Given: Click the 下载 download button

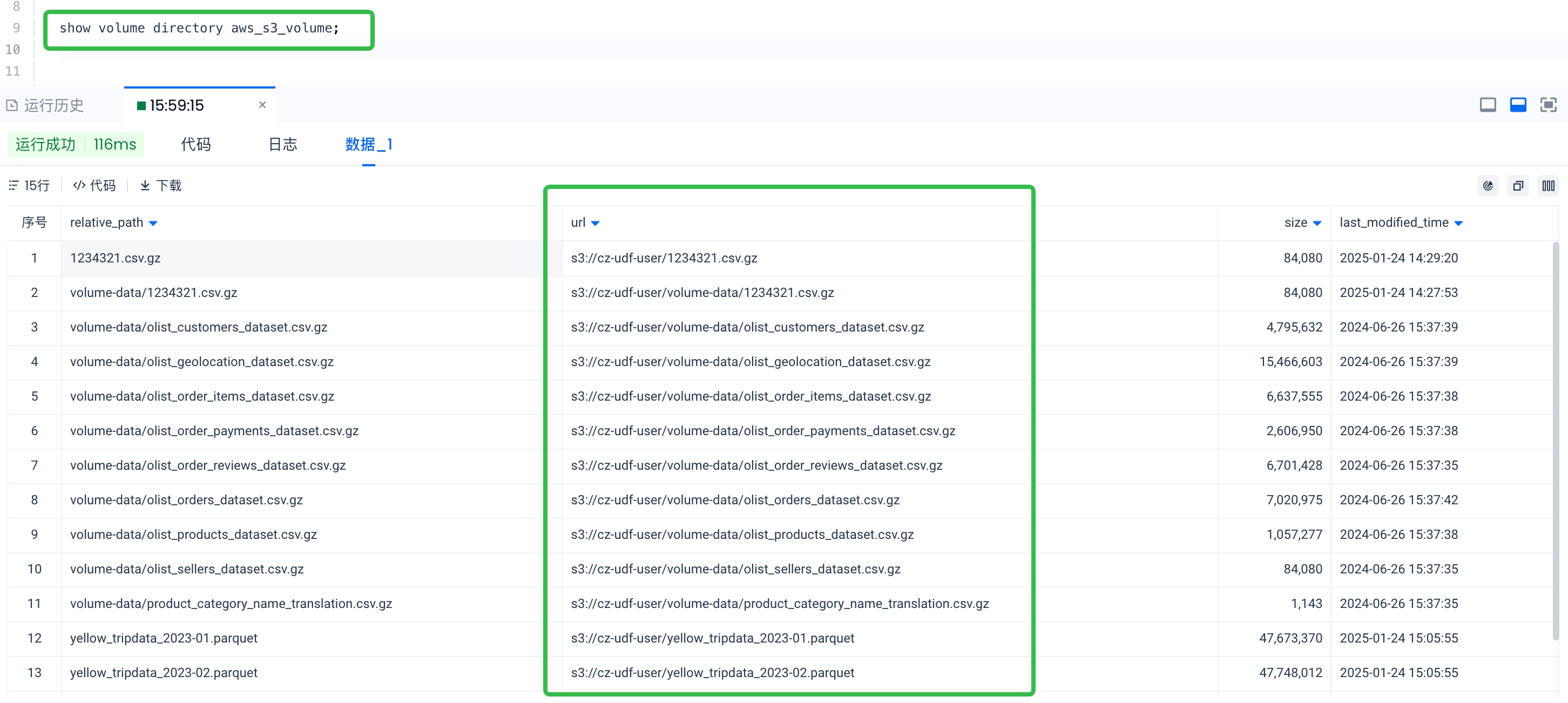Looking at the screenshot, I should coord(161,185).
